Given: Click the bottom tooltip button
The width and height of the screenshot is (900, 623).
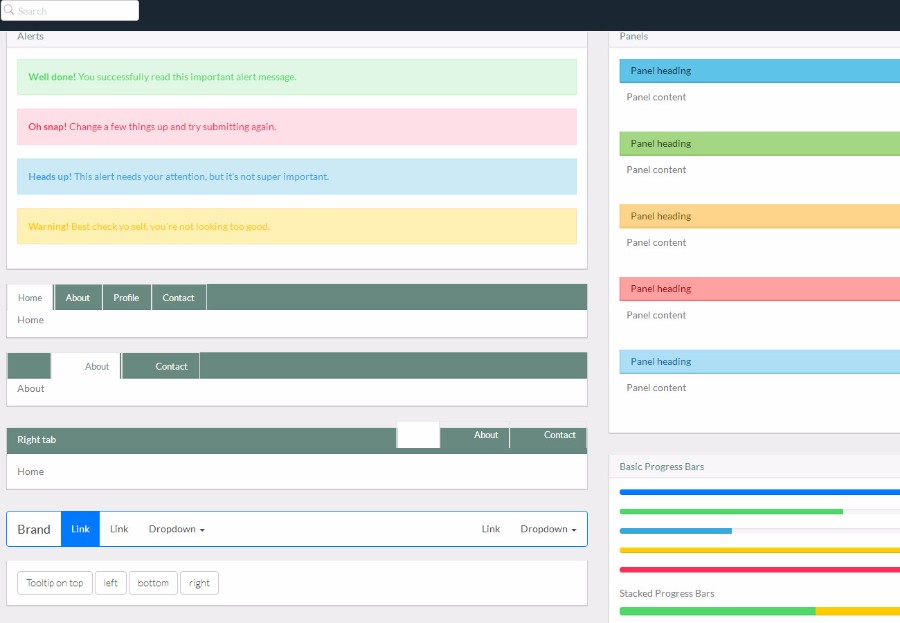Looking at the screenshot, I should [153, 583].
